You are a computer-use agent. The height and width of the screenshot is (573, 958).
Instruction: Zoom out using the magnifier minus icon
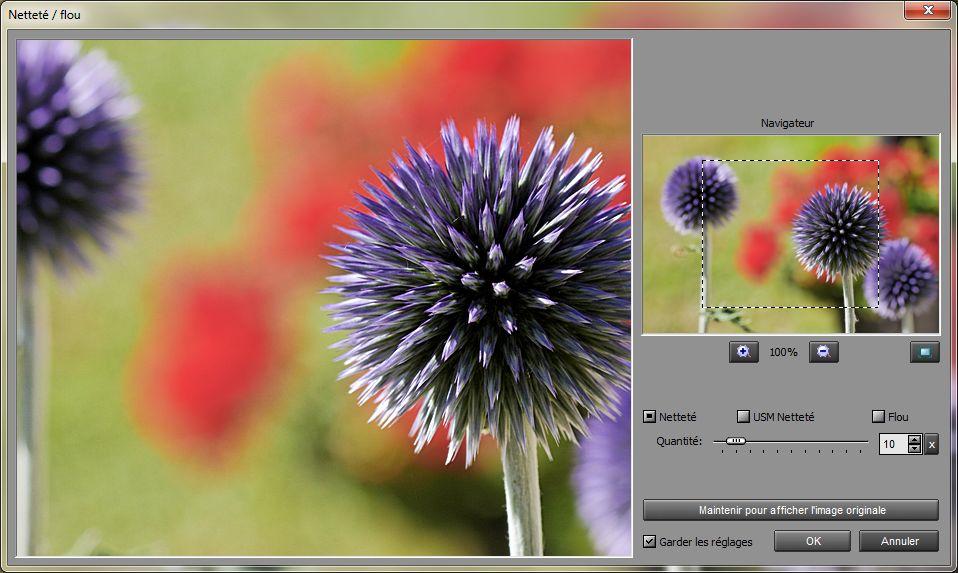click(x=824, y=352)
